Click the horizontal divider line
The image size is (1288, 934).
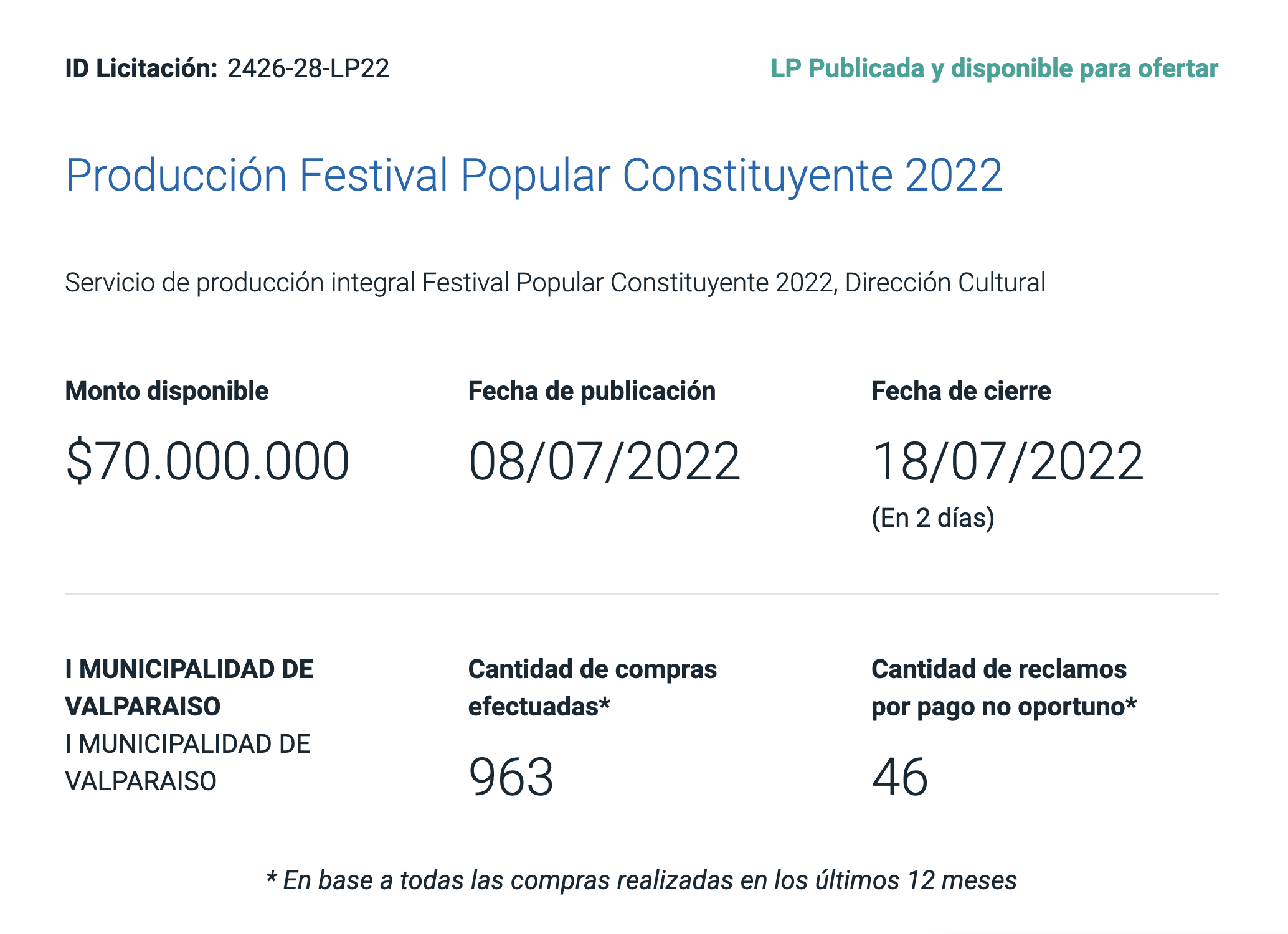coord(642,594)
